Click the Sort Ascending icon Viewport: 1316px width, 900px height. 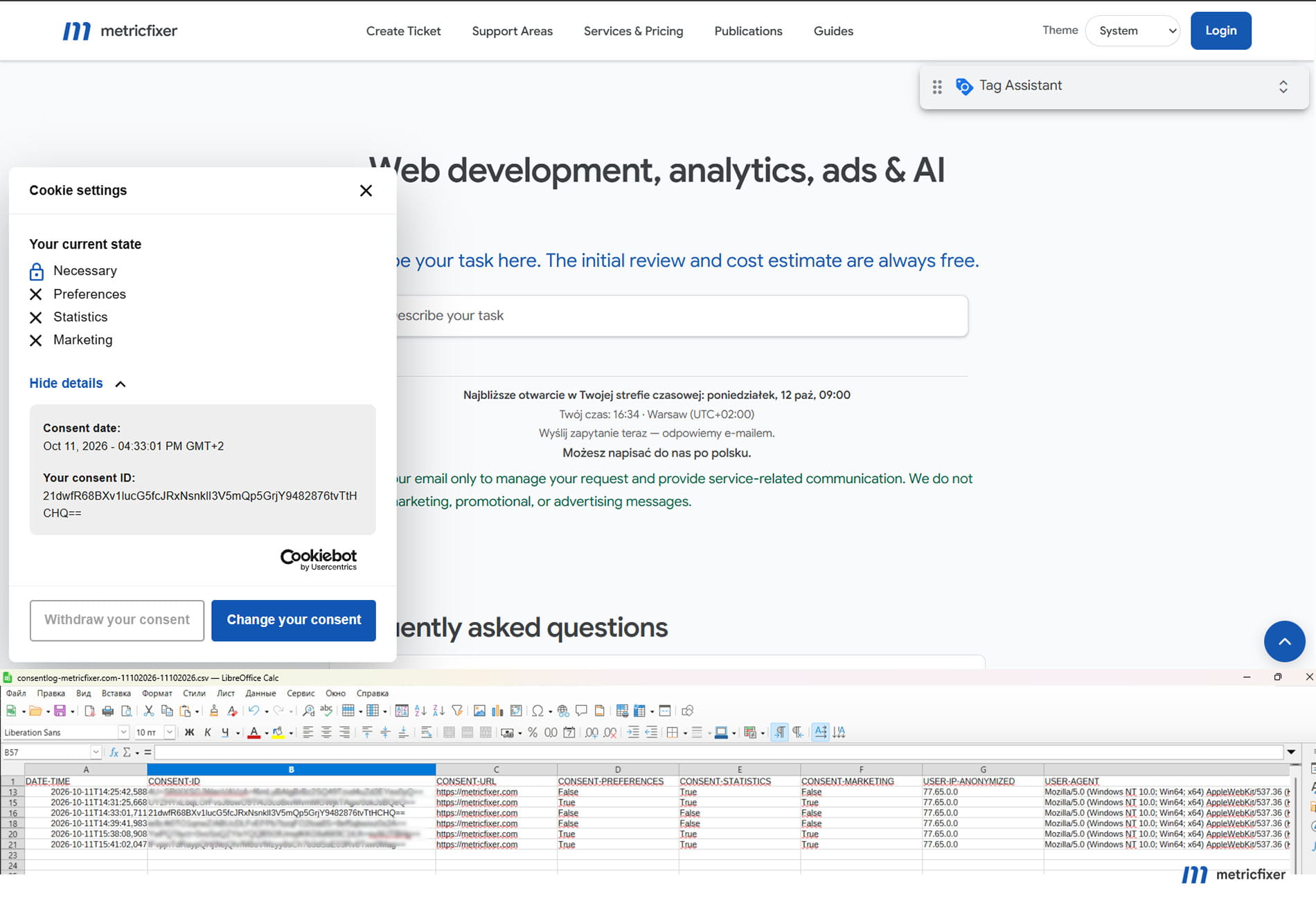pyautogui.click(x=420, y=711)
